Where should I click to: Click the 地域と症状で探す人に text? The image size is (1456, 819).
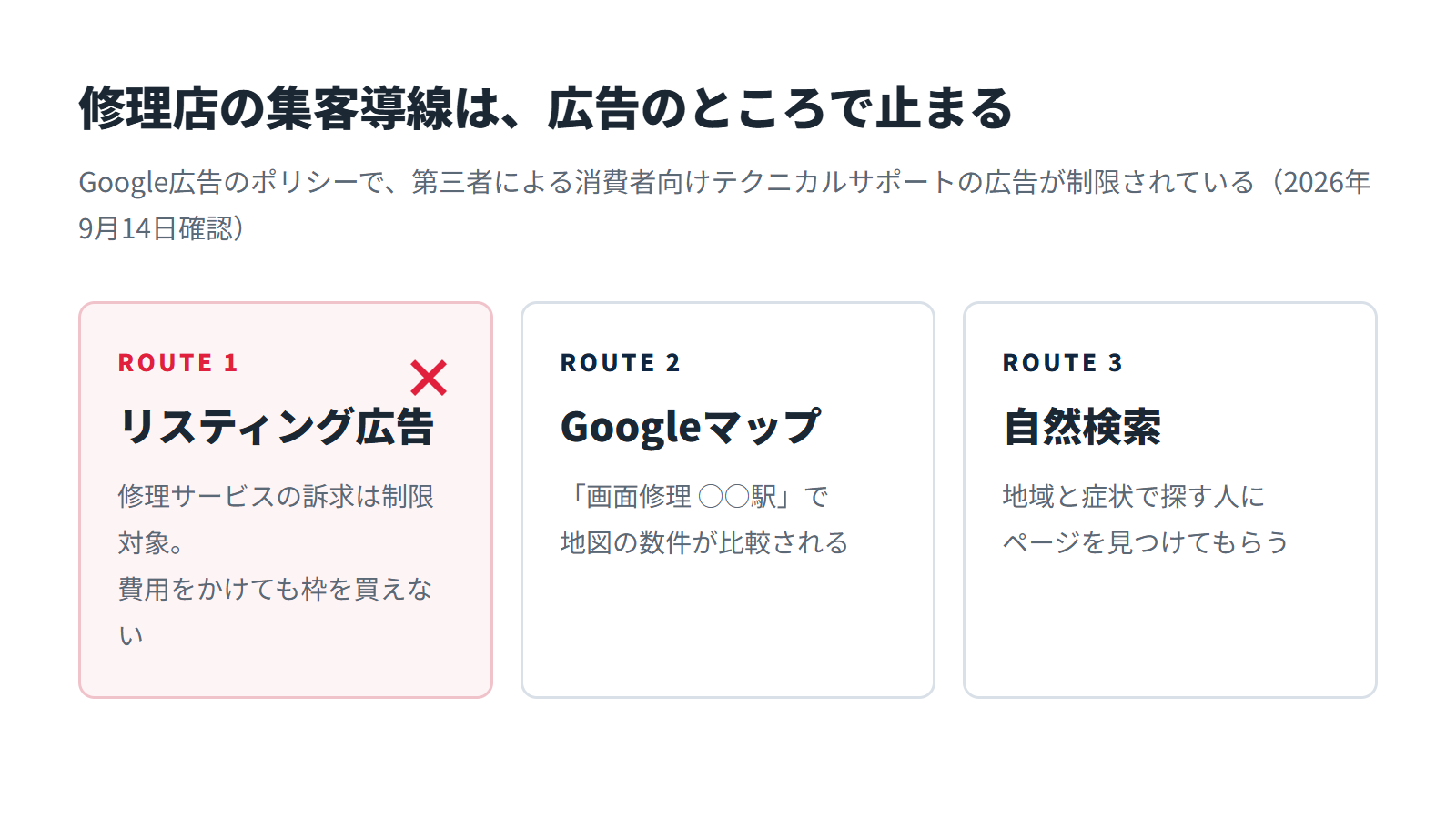tap(1134, 497)
